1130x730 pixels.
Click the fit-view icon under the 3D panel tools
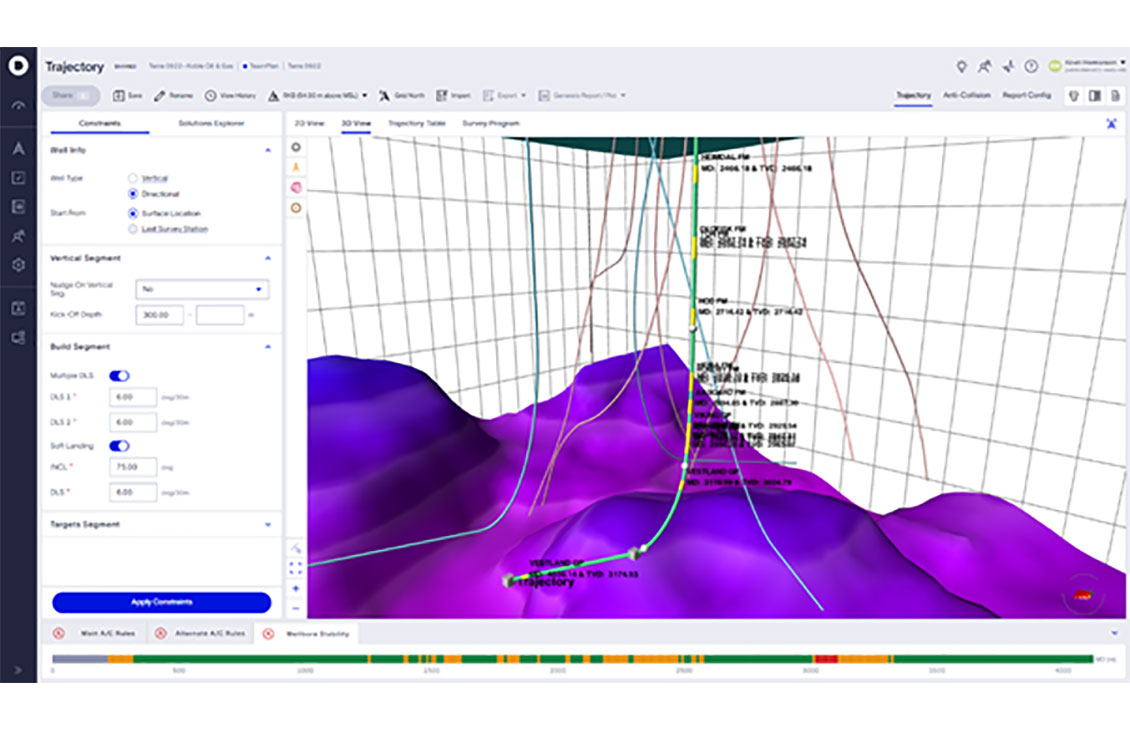[295, 565]
